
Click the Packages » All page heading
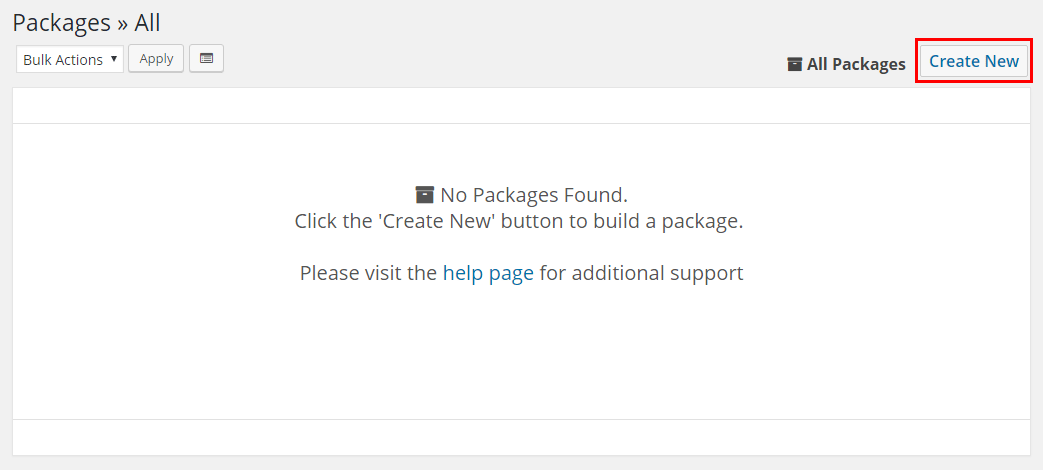(x=86, y=23)
